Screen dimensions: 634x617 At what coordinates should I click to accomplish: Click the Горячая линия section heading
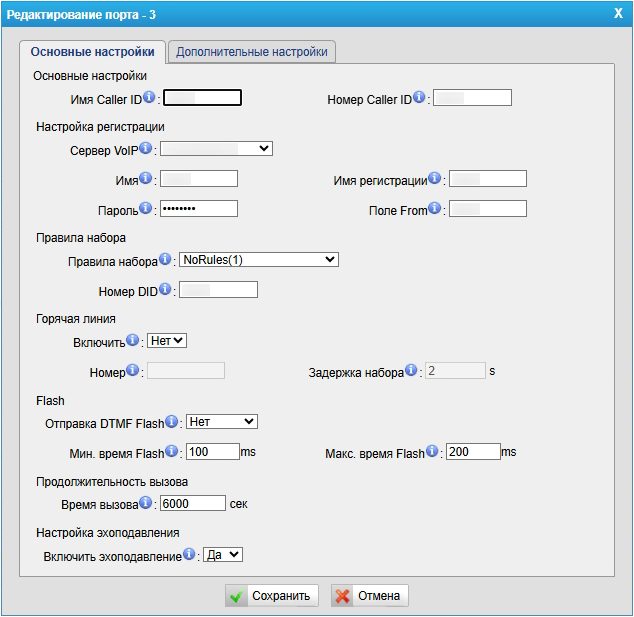pos(76,319)
